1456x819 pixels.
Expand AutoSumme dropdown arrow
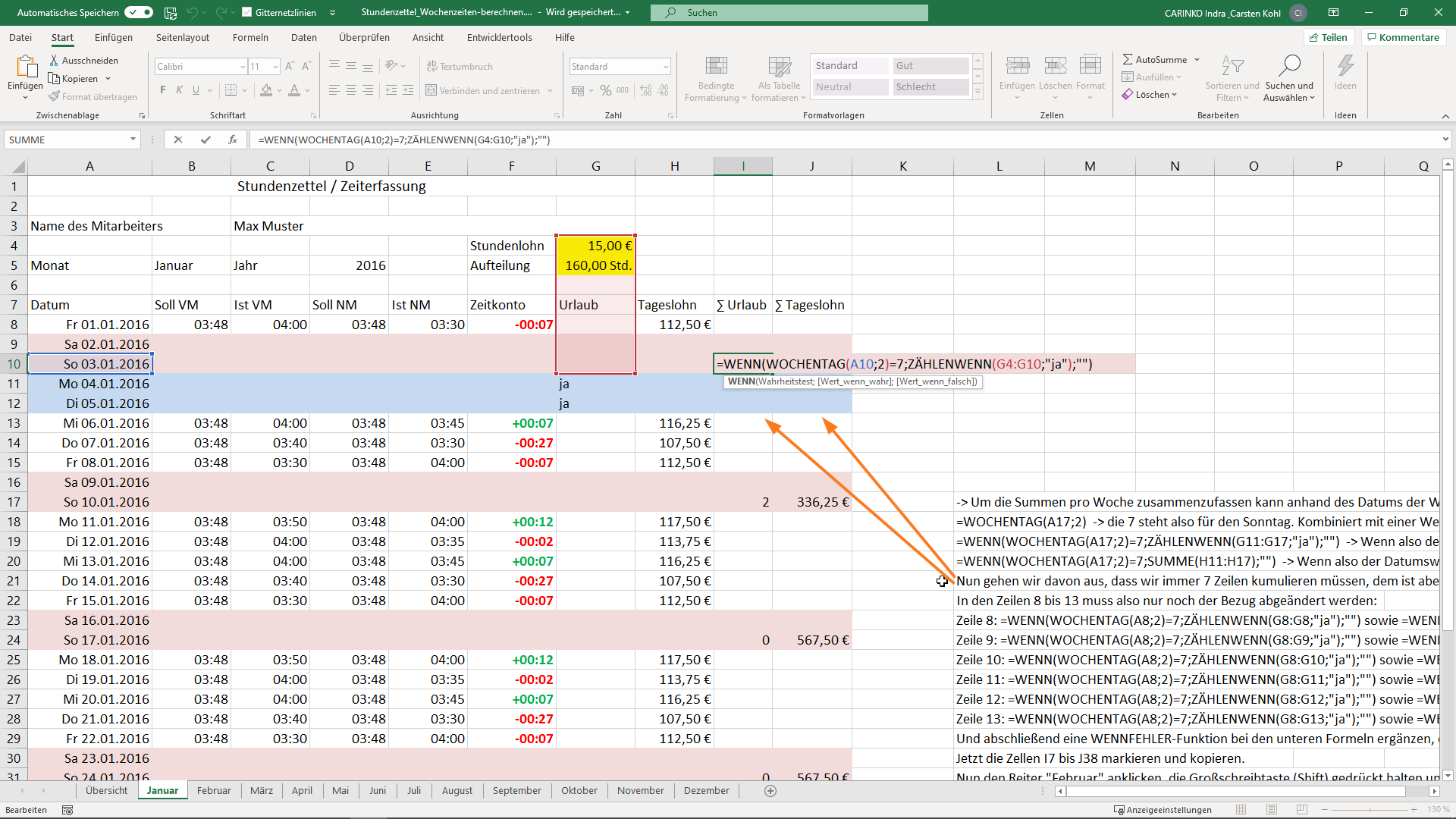click(1197, 60)
